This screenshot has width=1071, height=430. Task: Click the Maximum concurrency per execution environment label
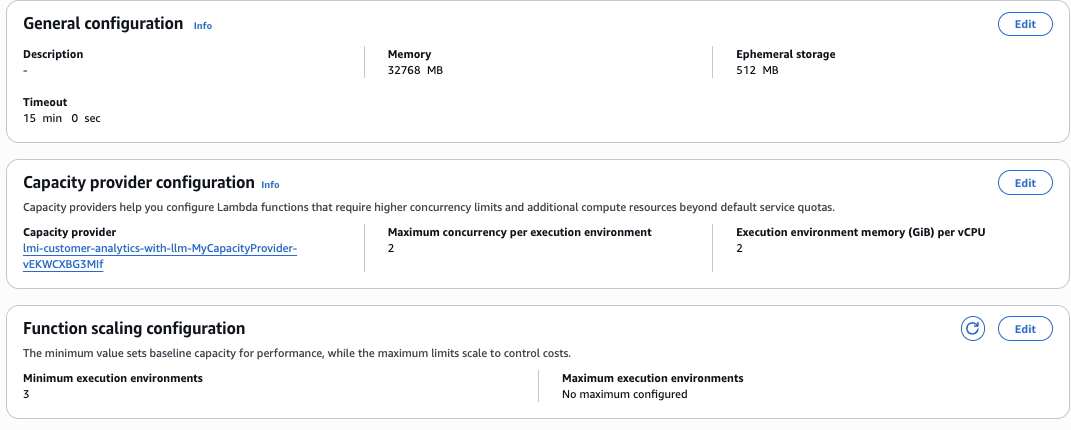point(519,232)
